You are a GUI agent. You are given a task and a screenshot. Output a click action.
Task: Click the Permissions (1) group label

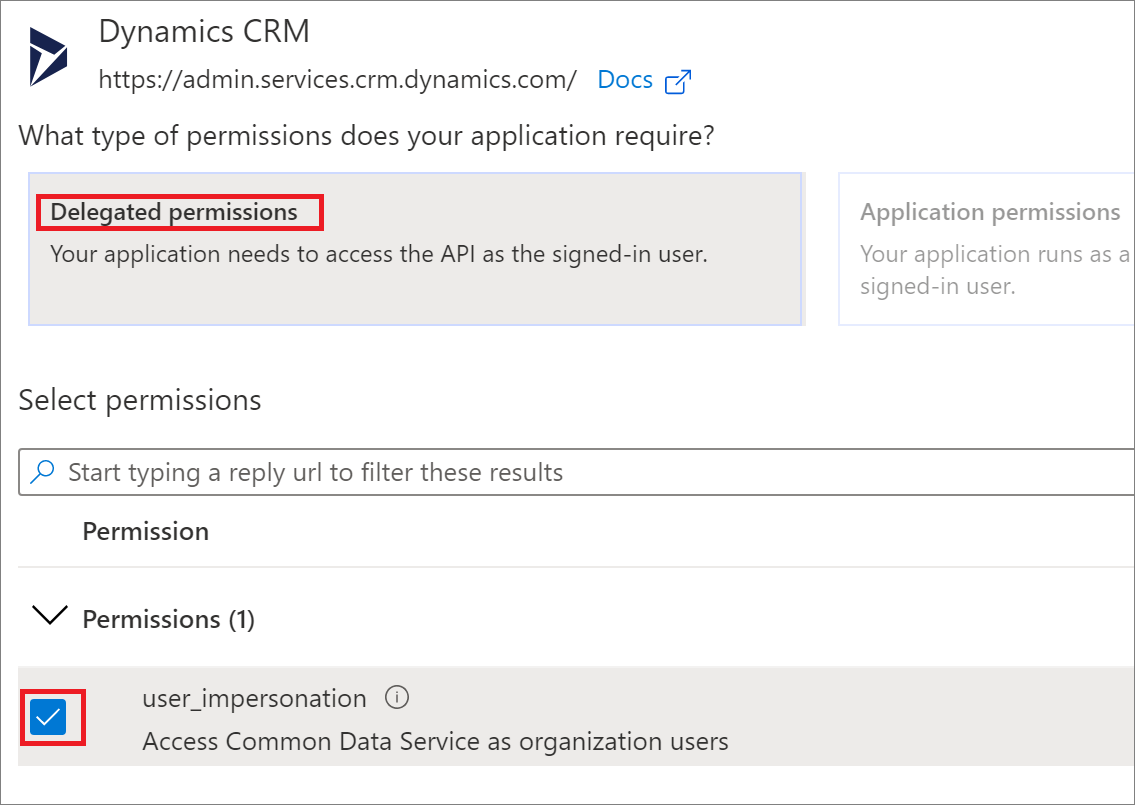169,620
